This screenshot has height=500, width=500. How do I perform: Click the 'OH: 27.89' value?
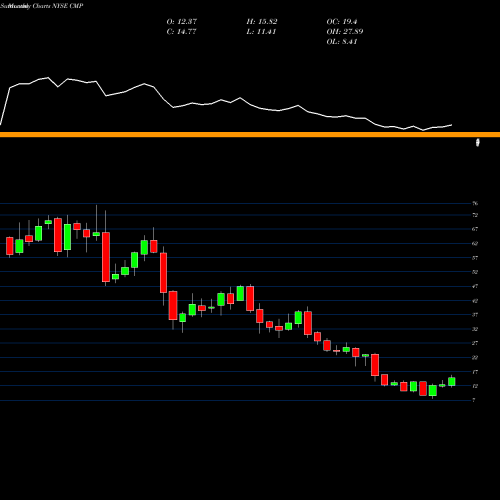345,32
